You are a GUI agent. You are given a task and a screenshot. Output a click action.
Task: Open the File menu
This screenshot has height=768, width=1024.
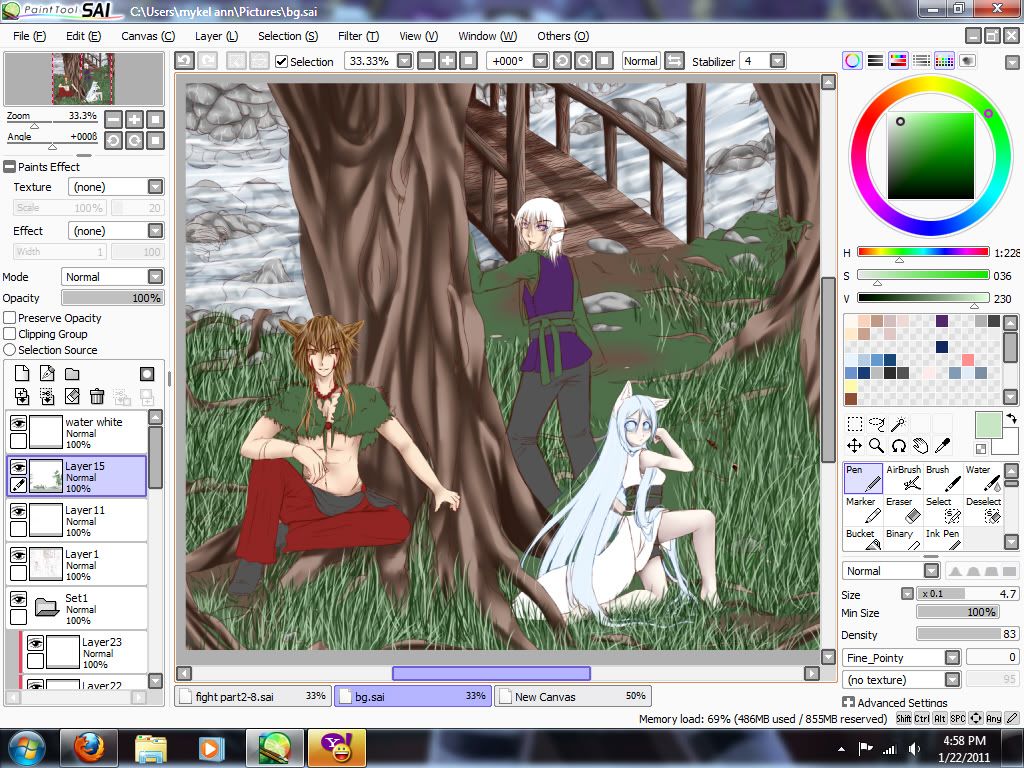pyautogui.click(x=29, y=36)
